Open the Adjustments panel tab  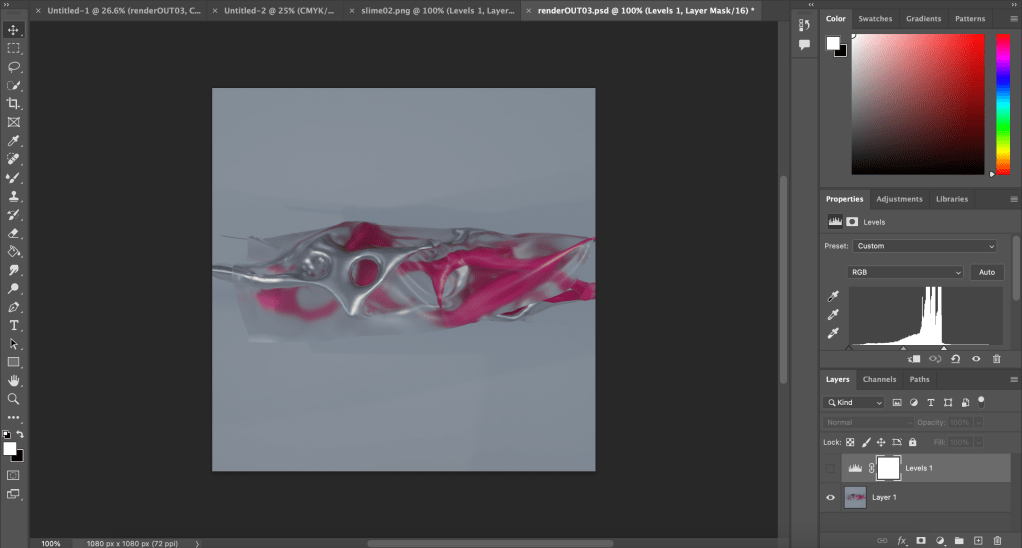coord(899,199)
